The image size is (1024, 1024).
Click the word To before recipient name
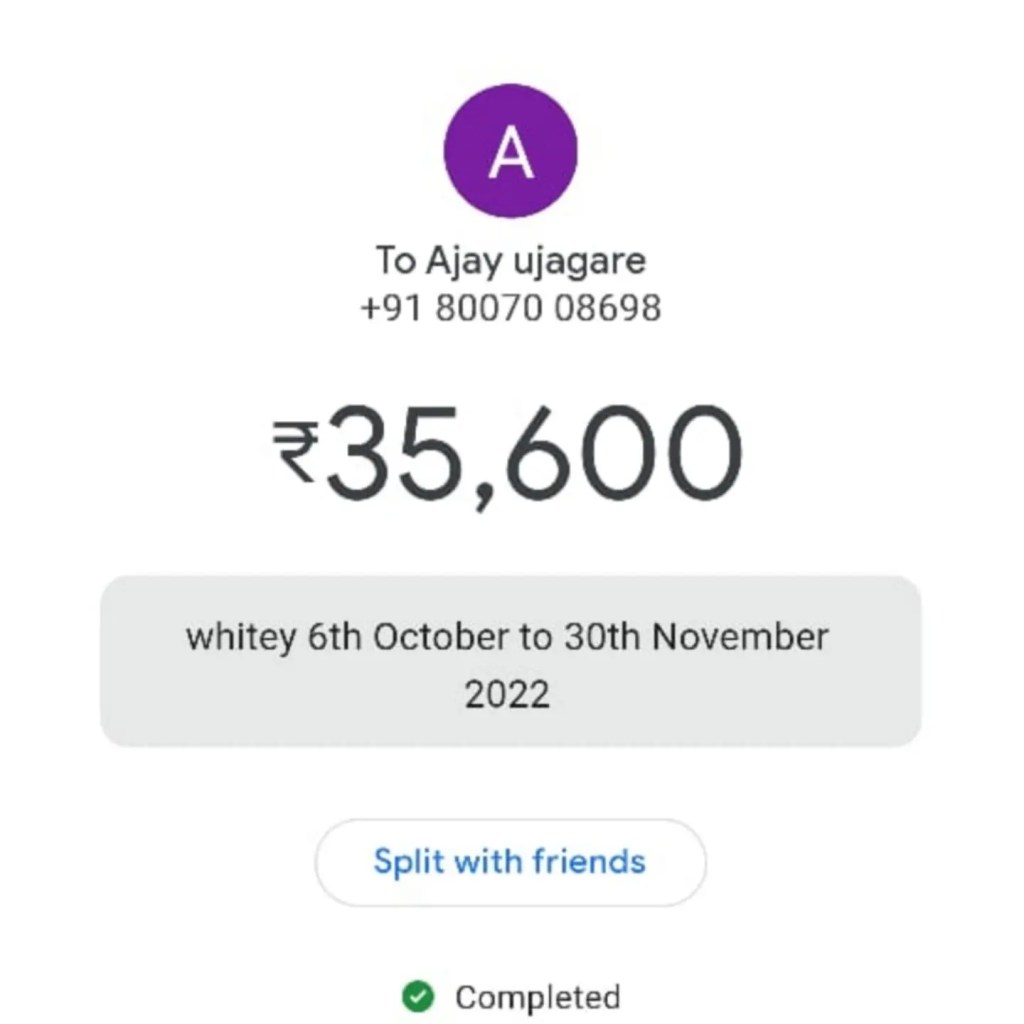(x=395, y=261)
